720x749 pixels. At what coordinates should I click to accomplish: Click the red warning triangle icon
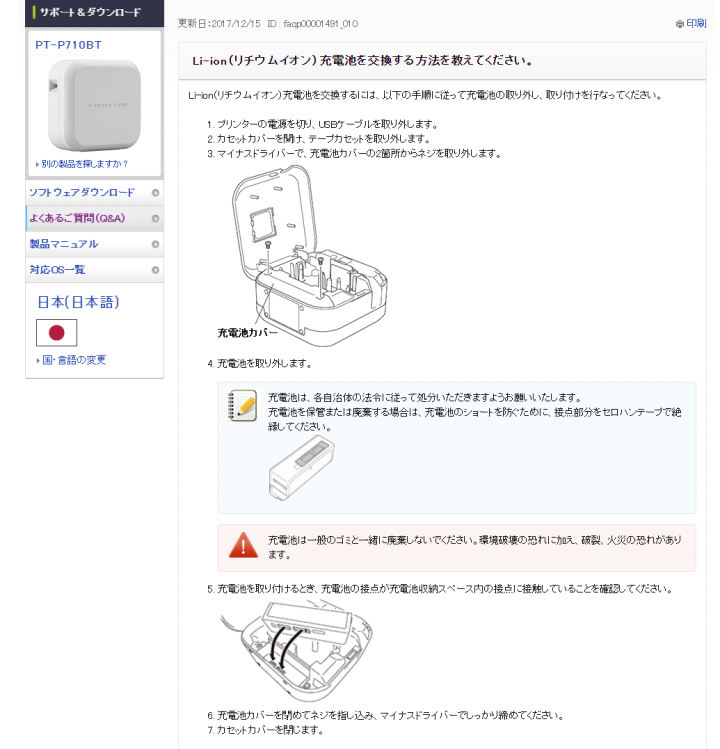pyautogui.click(x=243, y=545)
